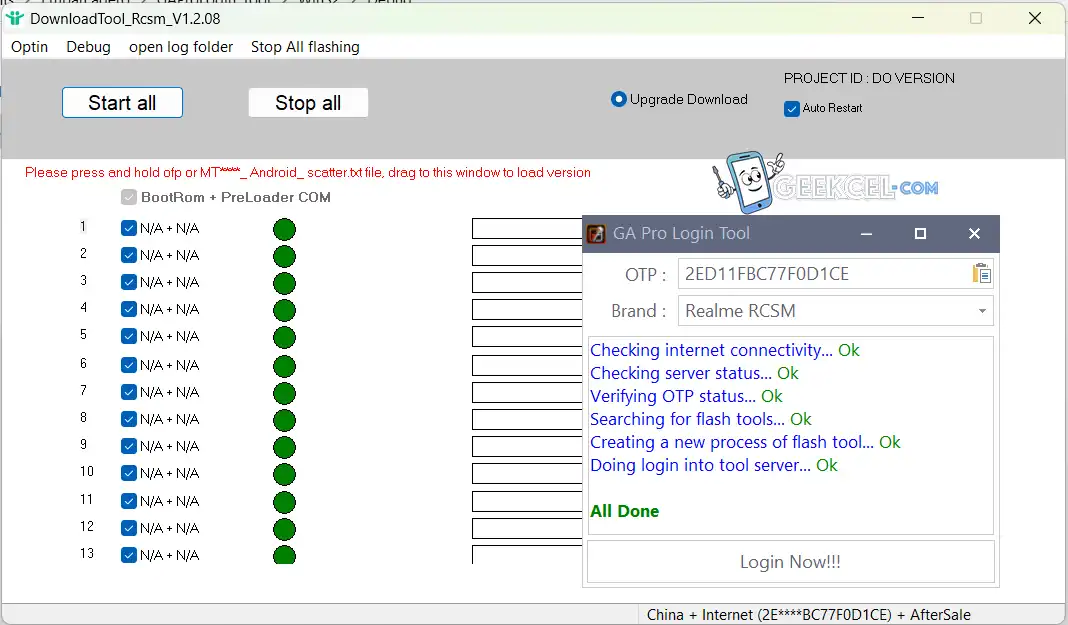Toggle the N/A + N/A checkbox on row 2
Image resolution: width=1068 pixels, height=625 pixels.
(128, 255)
